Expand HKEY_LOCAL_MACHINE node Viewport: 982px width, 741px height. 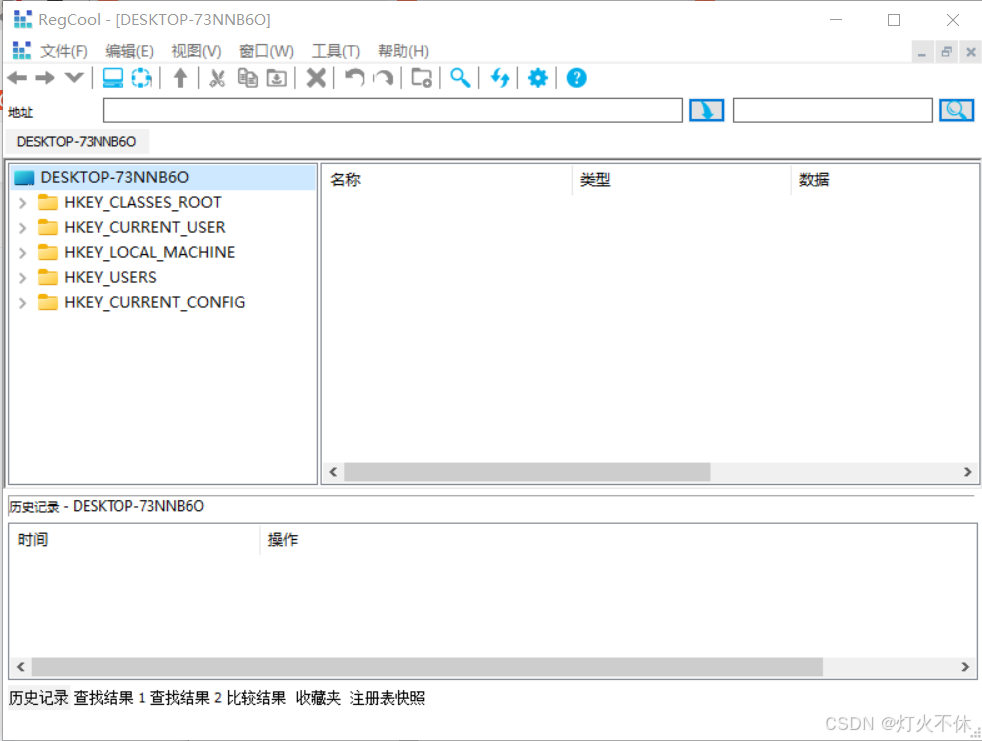pyautogui.click(x=23, y=253)
